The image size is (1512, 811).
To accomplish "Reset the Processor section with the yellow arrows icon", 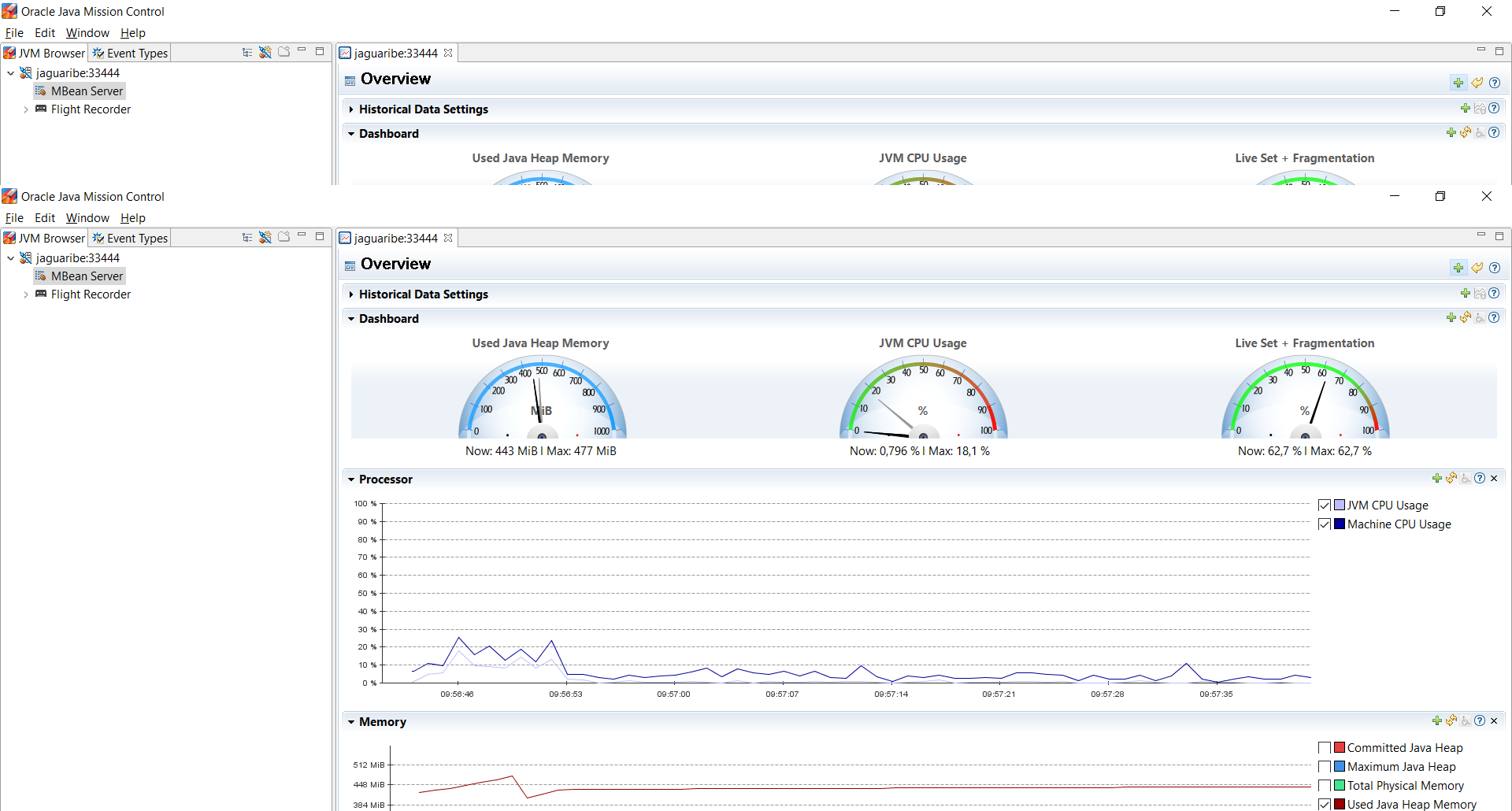I will 1451,478.
